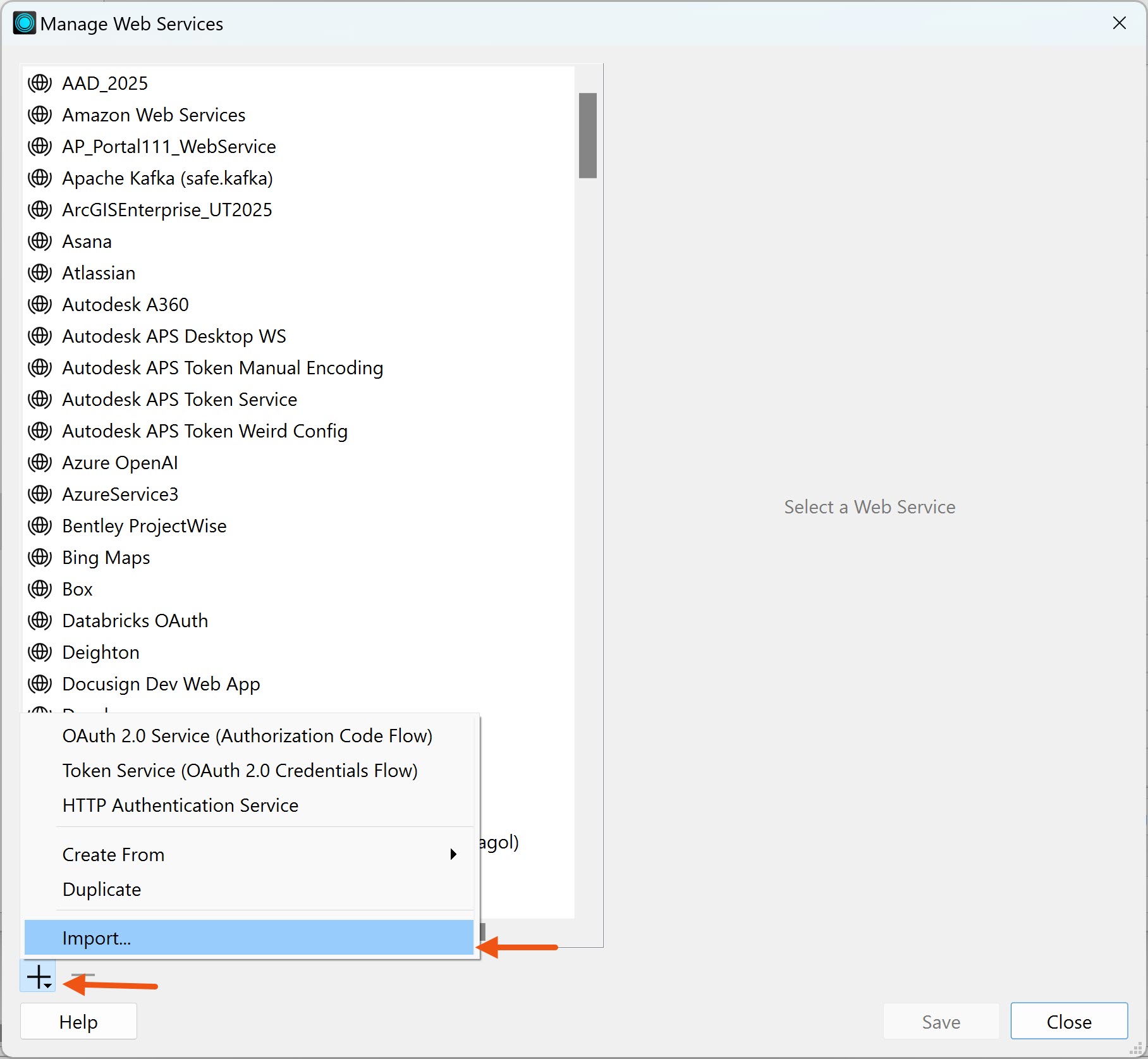Click the web services list scrollbar thumb
The height and width of the screenshot is (1059, 1148).
(587, 135)
